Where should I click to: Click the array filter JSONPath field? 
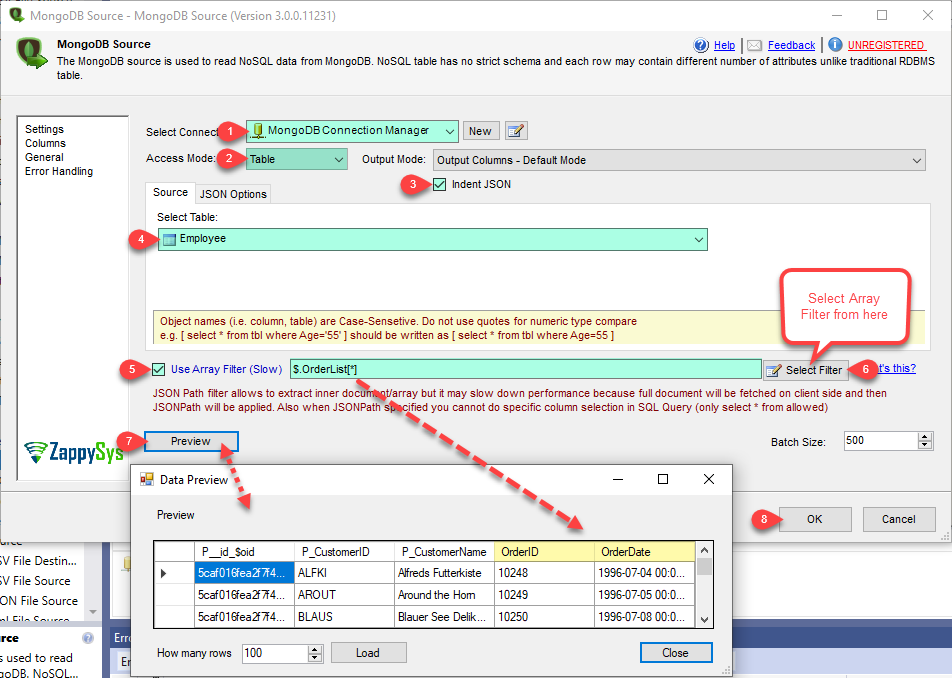click(x=526, y=369)
